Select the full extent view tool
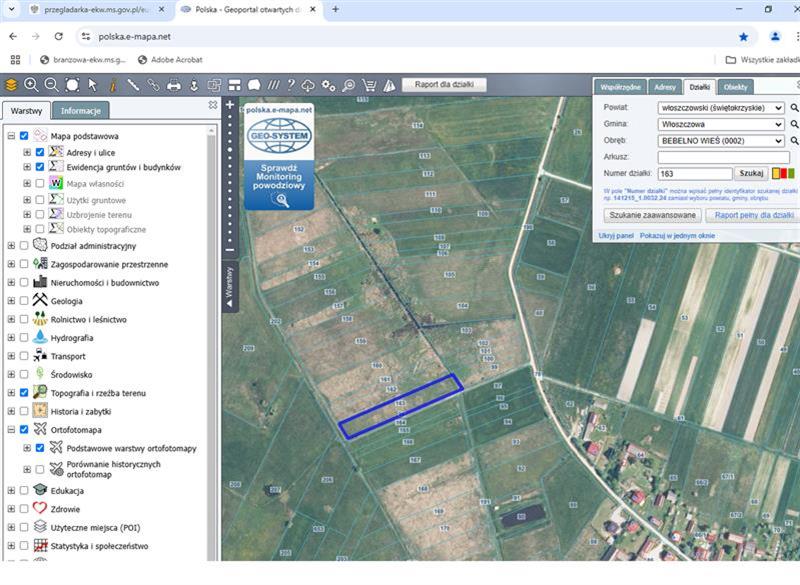800x585 pixels. [72, 85]
